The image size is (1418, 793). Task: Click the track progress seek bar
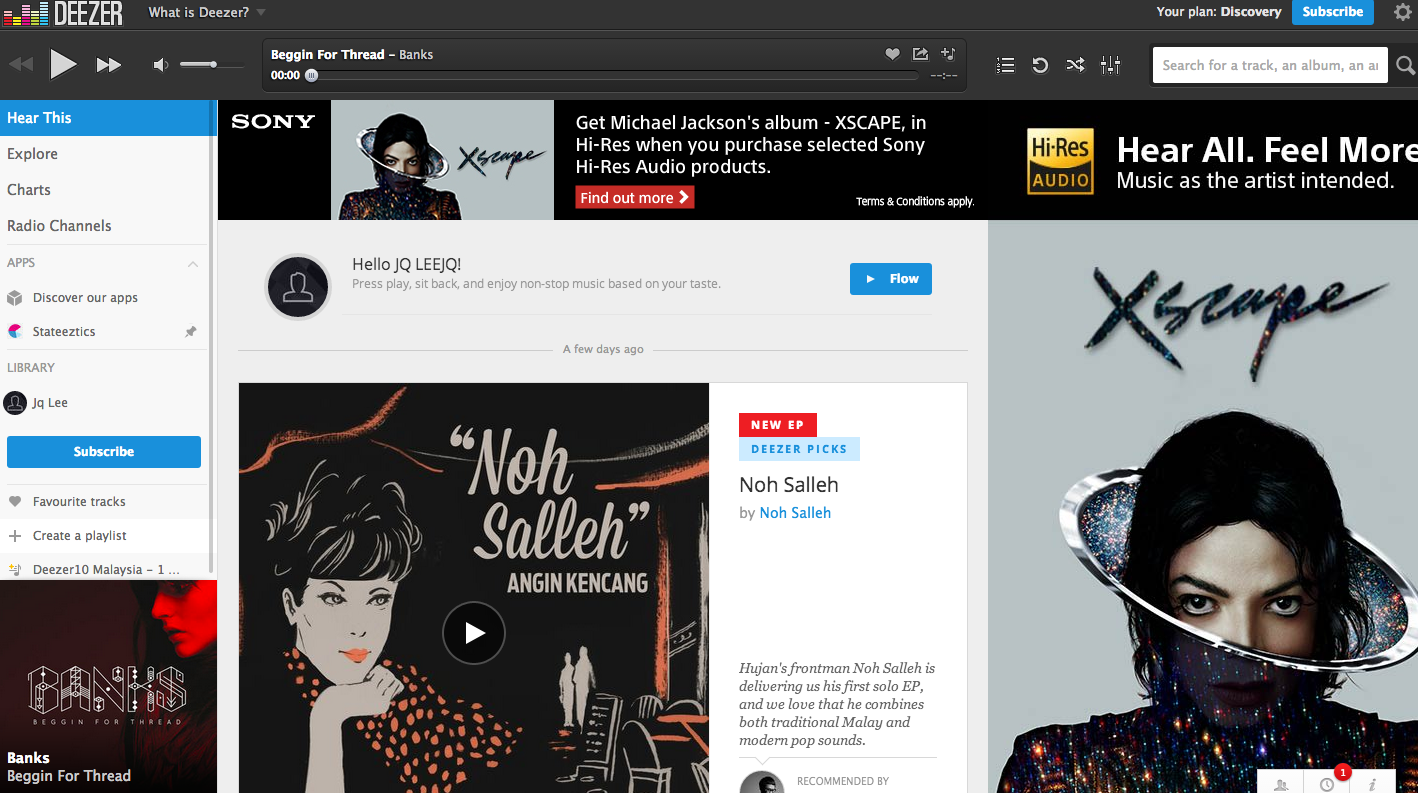pos(613,76)
